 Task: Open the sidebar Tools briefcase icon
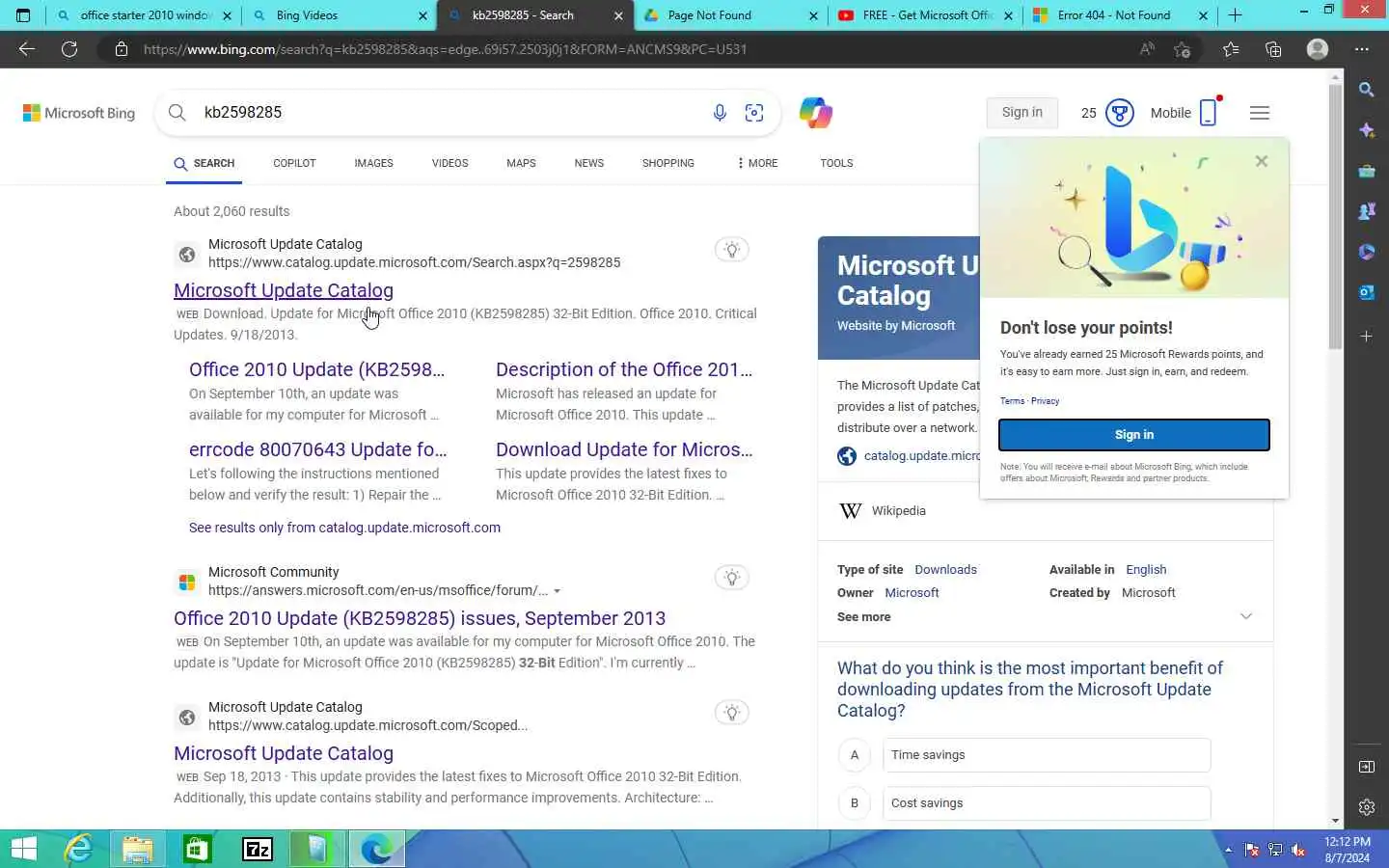[x=1367, y=171]
